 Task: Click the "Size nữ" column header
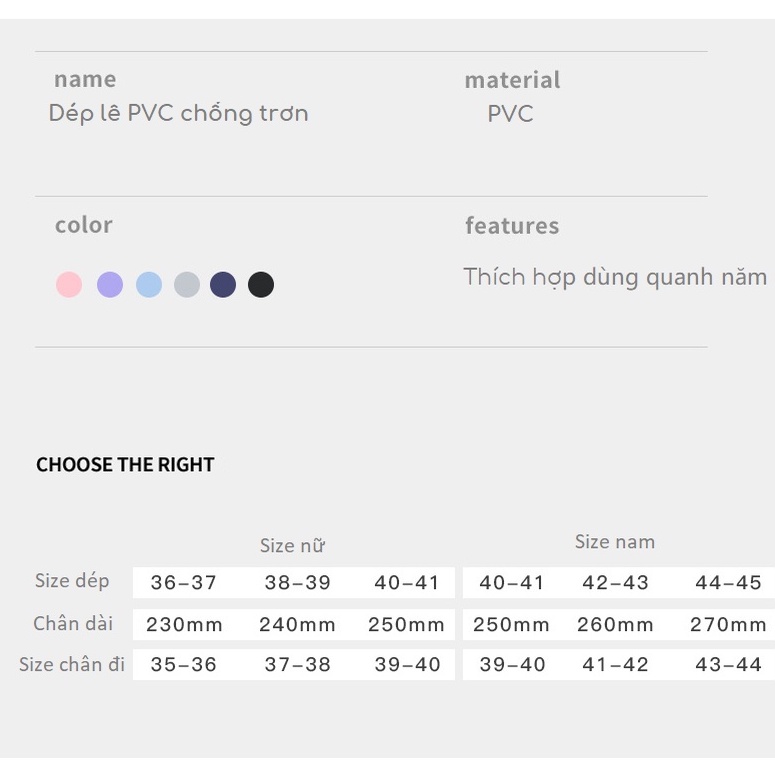tap(292, 546)
